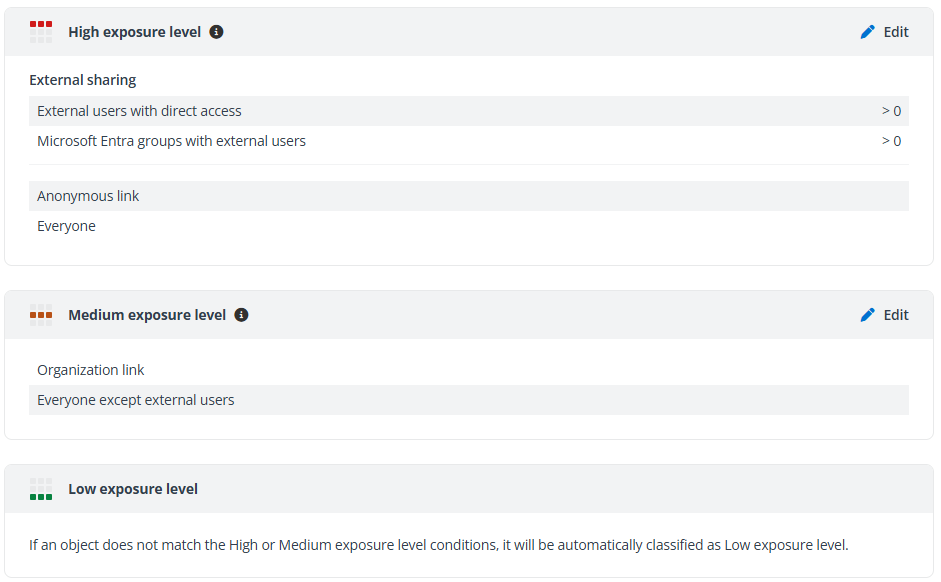
Task: Click the red High exposure level grid icon
Action: (x=41, y=31)
